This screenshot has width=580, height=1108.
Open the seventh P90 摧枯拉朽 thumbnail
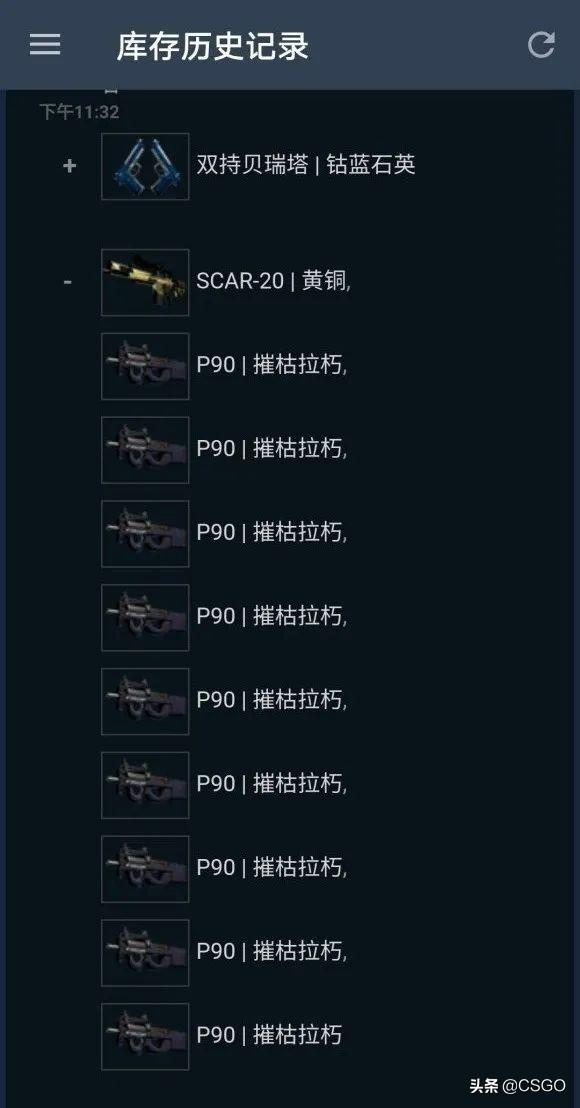(145, 868)
